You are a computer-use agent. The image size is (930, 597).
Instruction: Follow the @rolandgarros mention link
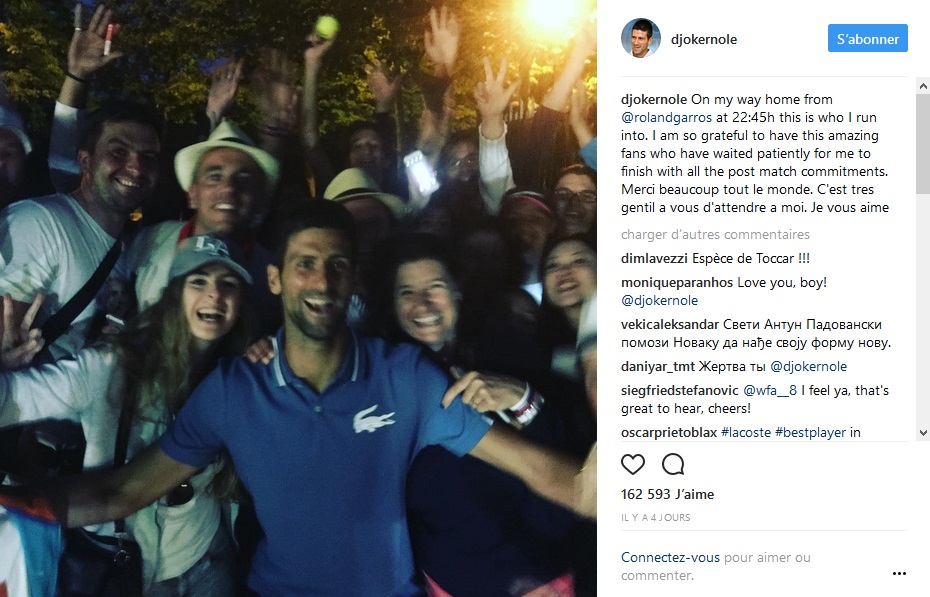pos(666,117)
